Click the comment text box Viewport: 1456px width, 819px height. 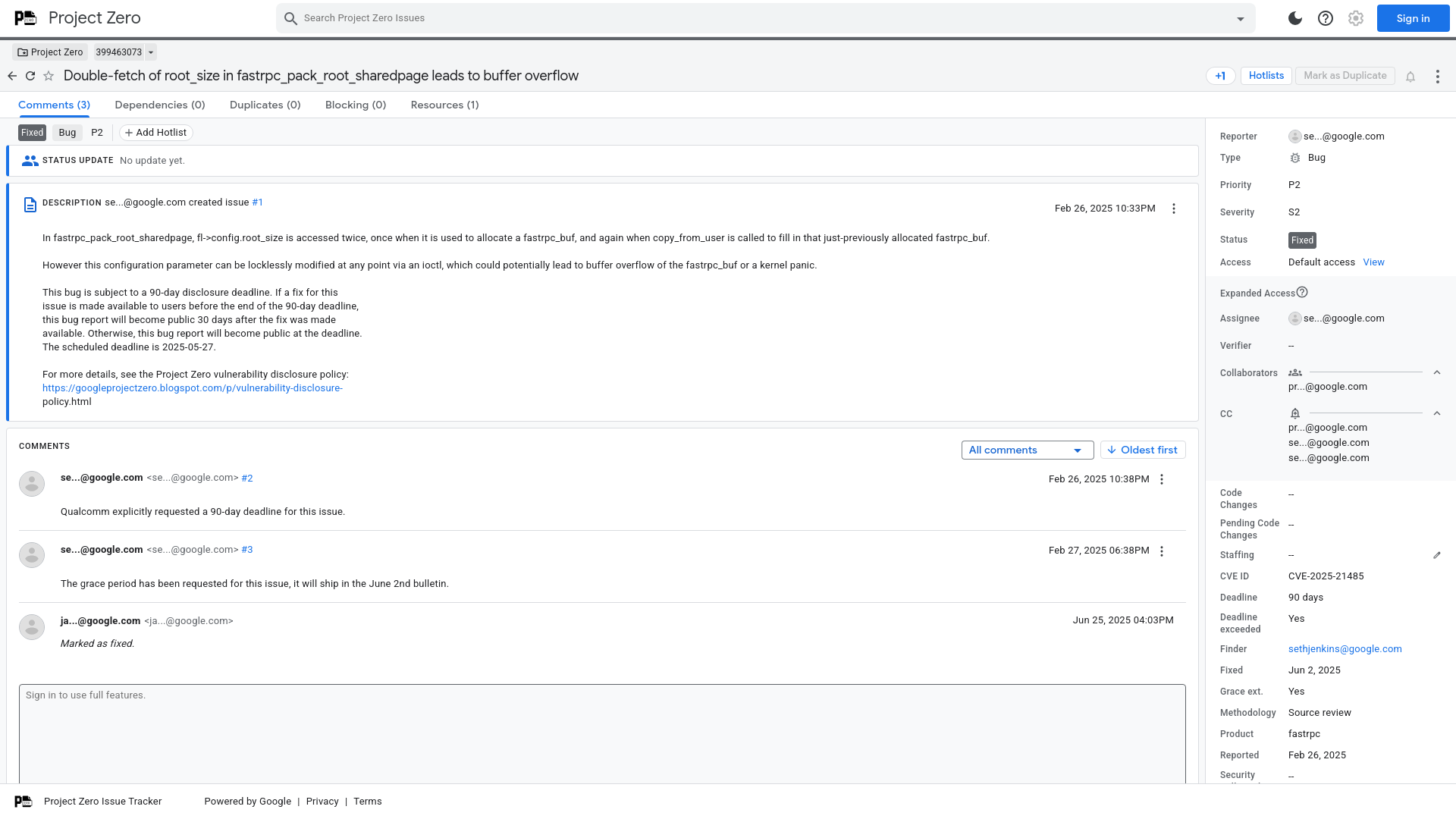(x=602, y=734)
